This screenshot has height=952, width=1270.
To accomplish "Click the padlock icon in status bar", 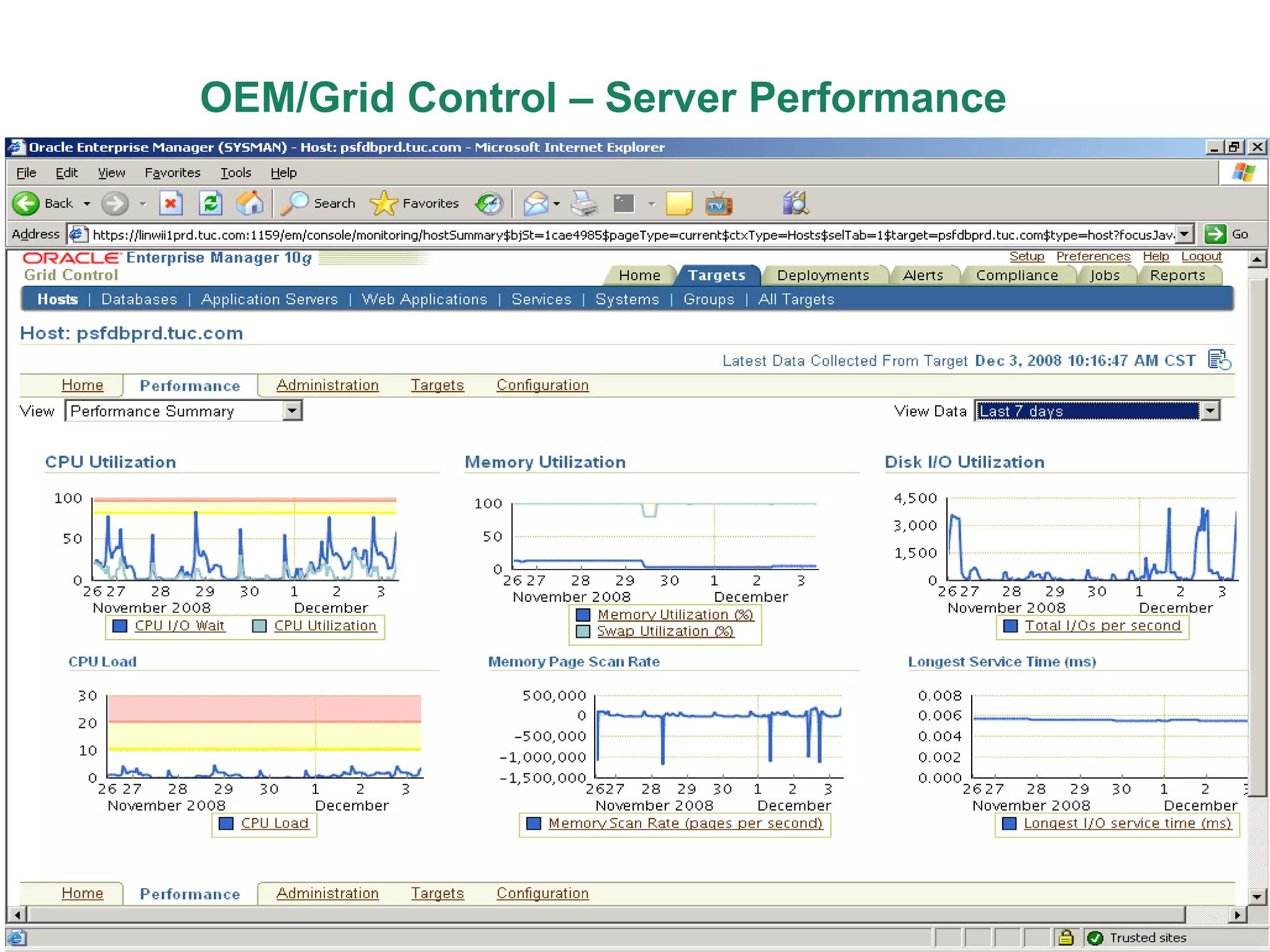I will click(x=1065, y=937).
